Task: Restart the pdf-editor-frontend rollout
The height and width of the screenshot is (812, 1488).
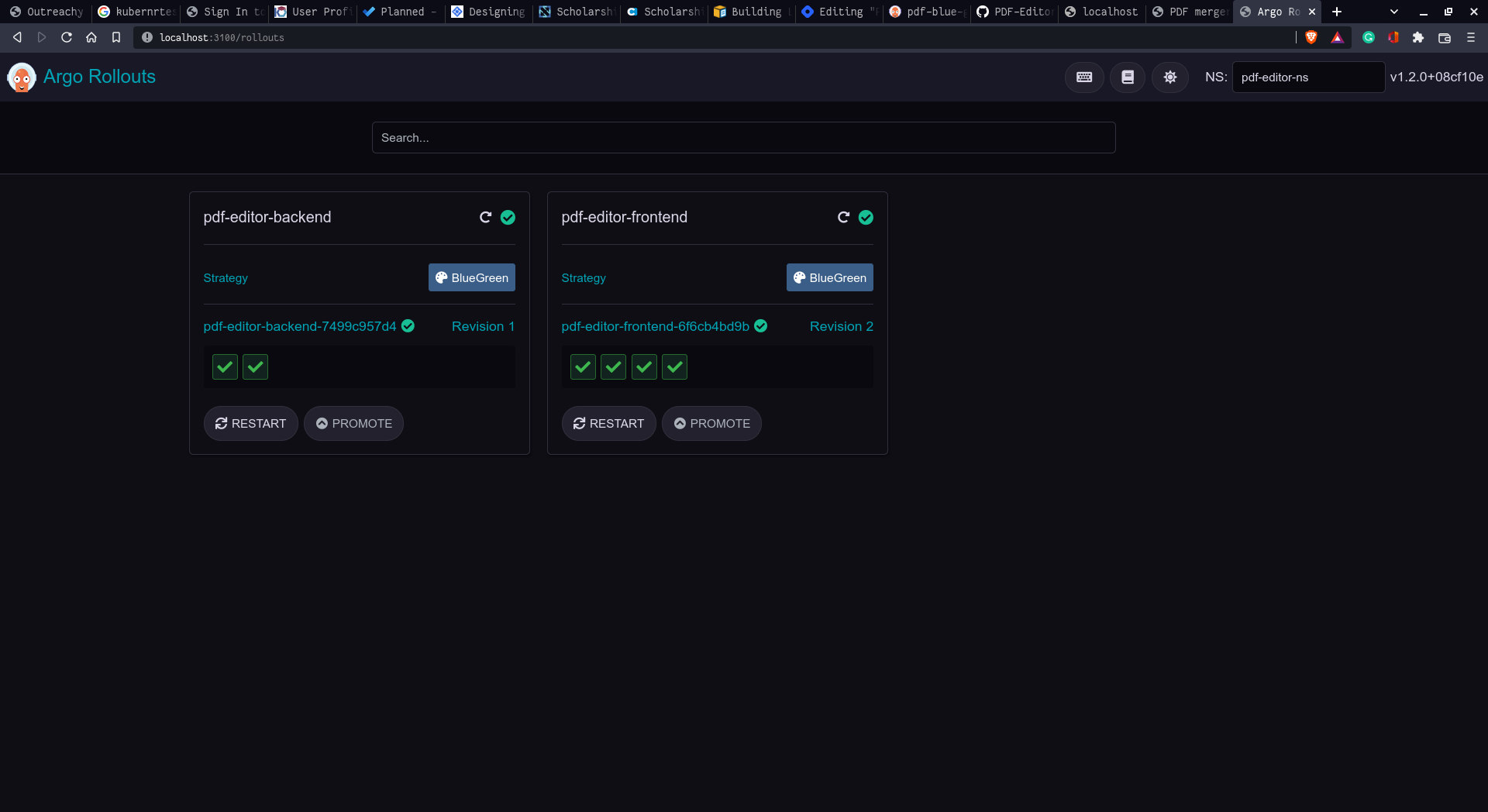Action: [x=609, y=424]
